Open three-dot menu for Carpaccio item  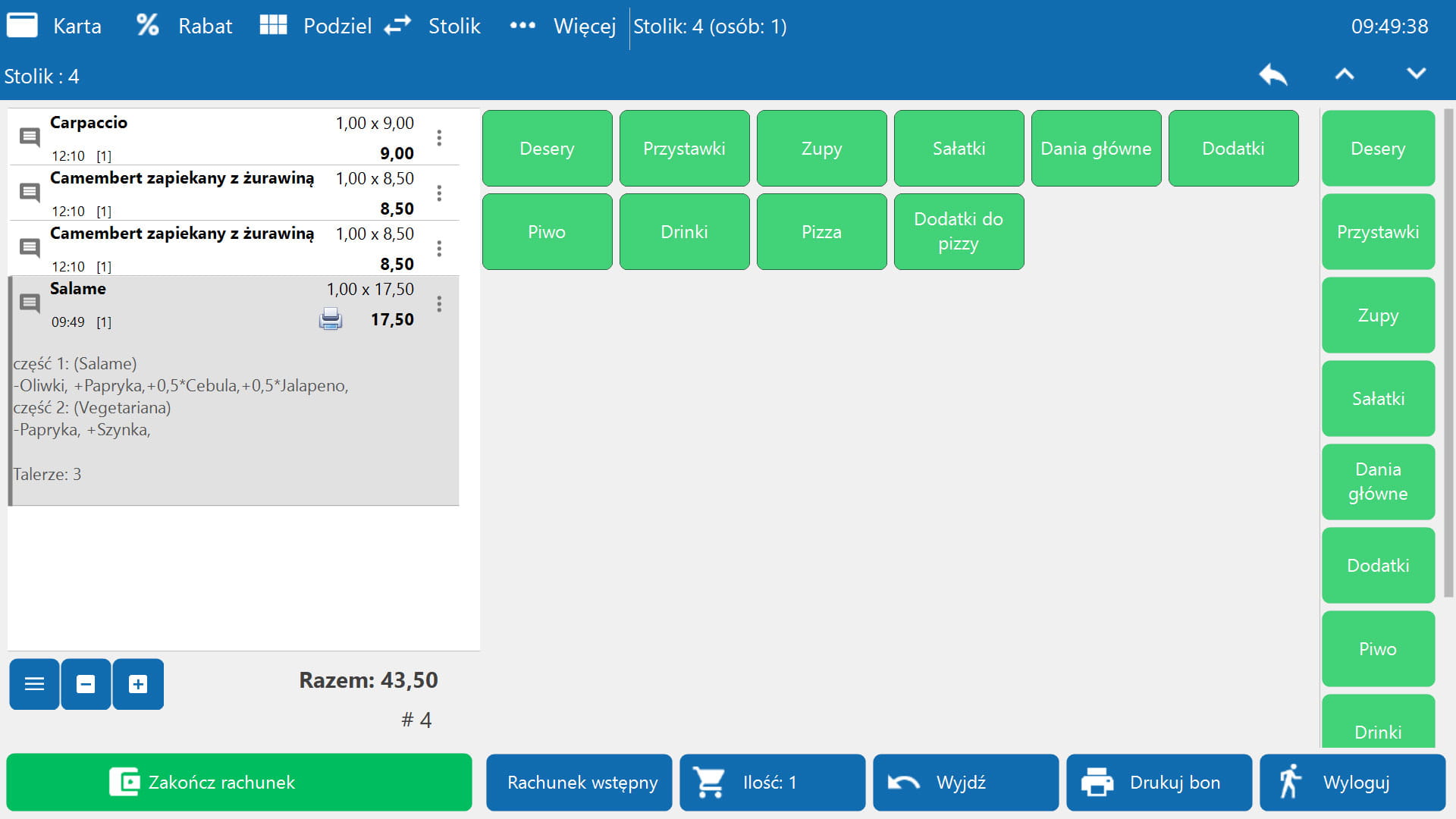439,137
